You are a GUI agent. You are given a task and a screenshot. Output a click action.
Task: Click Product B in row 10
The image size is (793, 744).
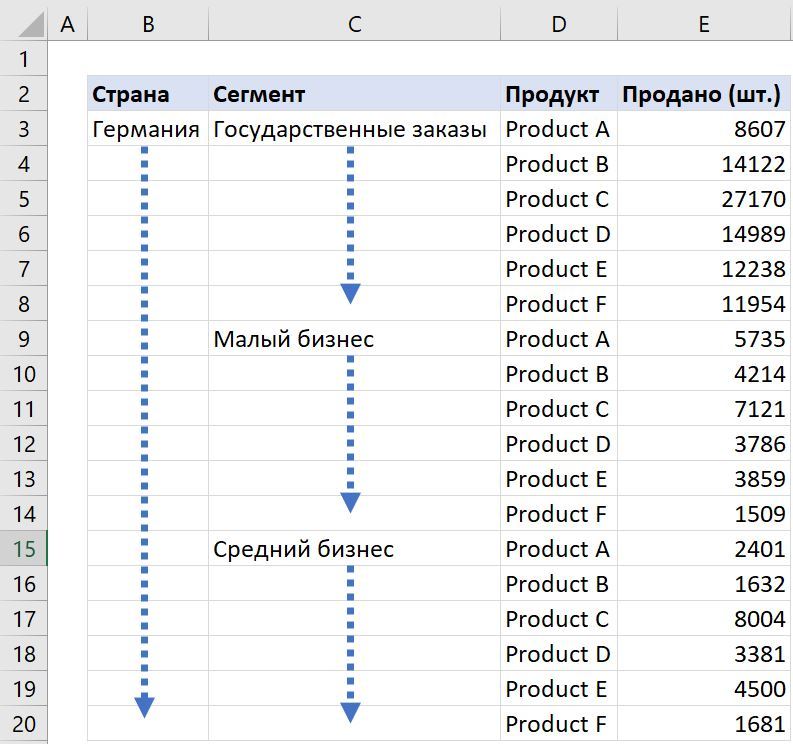tap(559, 374)
